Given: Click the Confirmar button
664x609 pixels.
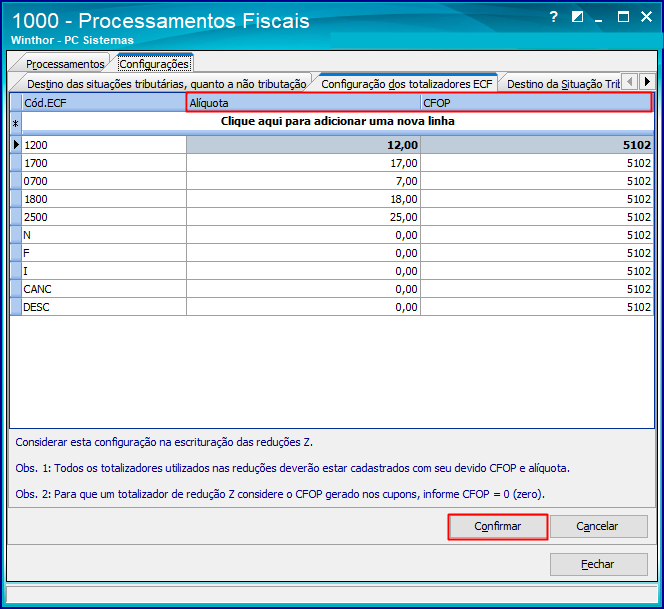Looking at the screenshot, I should [x=498, y=526].
